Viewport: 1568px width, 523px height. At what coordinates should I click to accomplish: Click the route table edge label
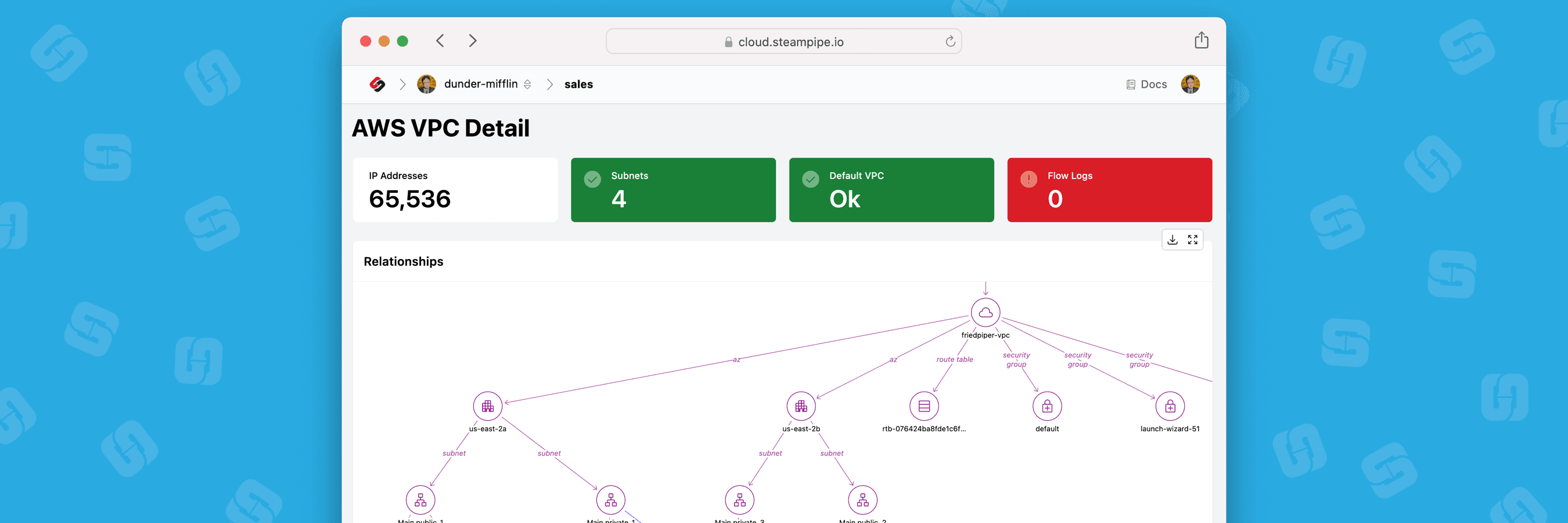pos(954,359)
